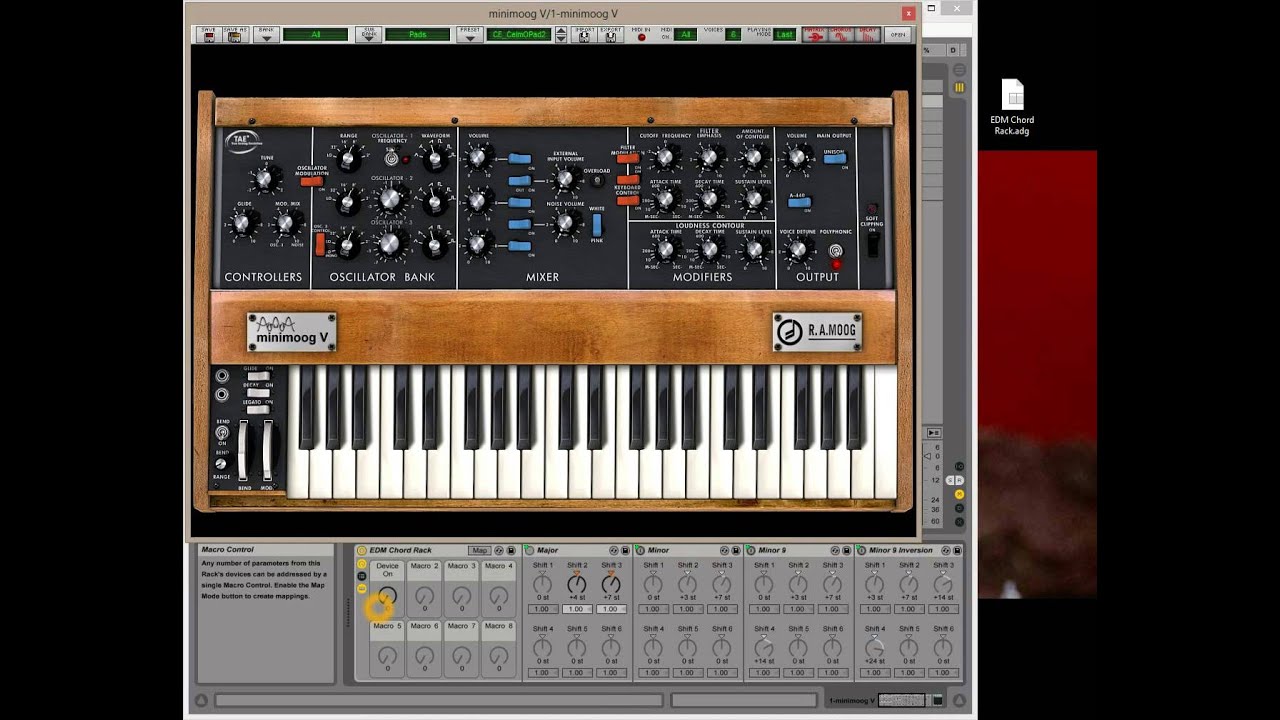This screenshot has height=720, width=1280.
Task: Toggle the Oscillator Modulation switch
Action: pos(311,181)
